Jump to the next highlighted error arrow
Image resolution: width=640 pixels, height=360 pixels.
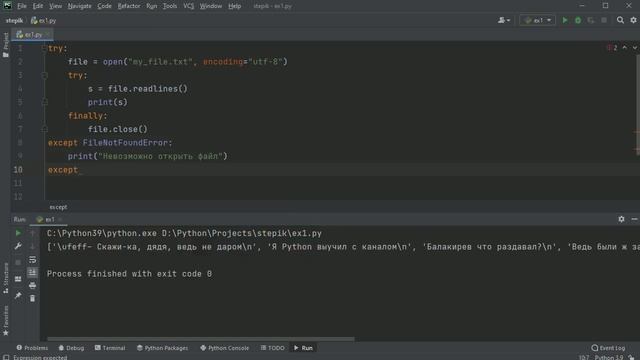point(635,48)
